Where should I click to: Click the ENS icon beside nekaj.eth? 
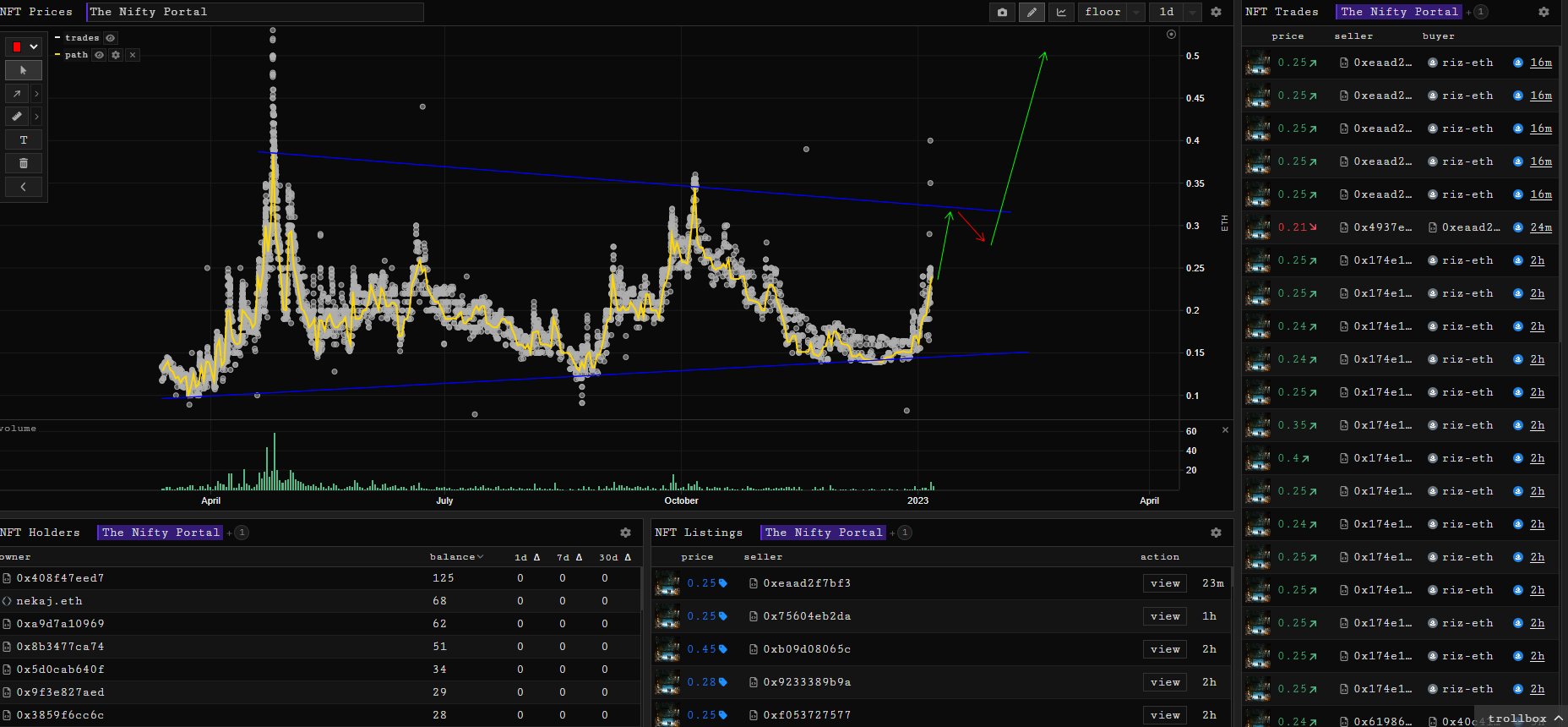point(7,601)
